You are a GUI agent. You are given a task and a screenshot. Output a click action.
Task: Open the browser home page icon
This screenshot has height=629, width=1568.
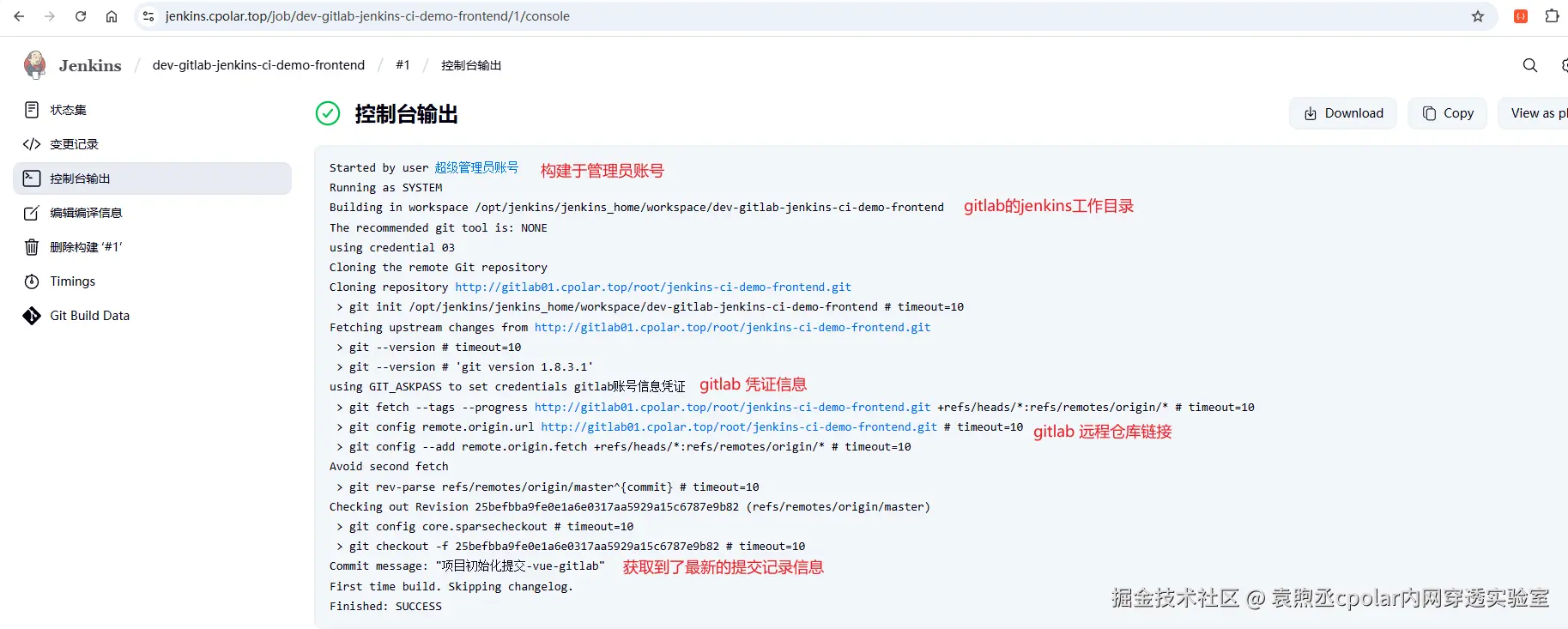click(112, 16)
